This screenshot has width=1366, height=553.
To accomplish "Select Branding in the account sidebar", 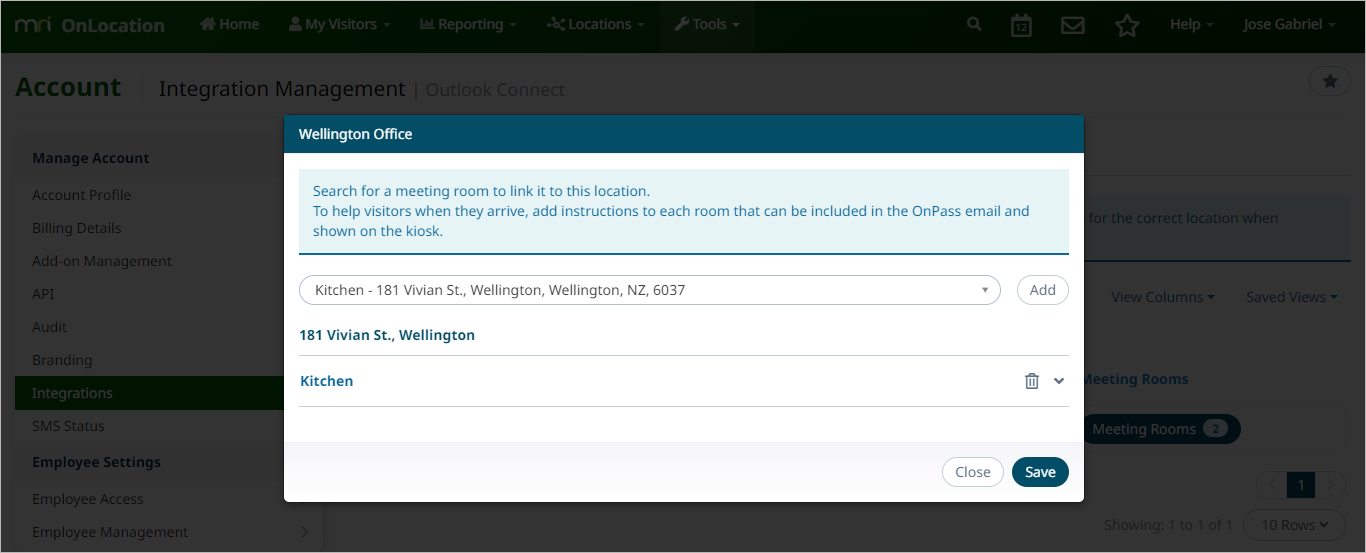I will pyautogui.click(x=62, y=360).
